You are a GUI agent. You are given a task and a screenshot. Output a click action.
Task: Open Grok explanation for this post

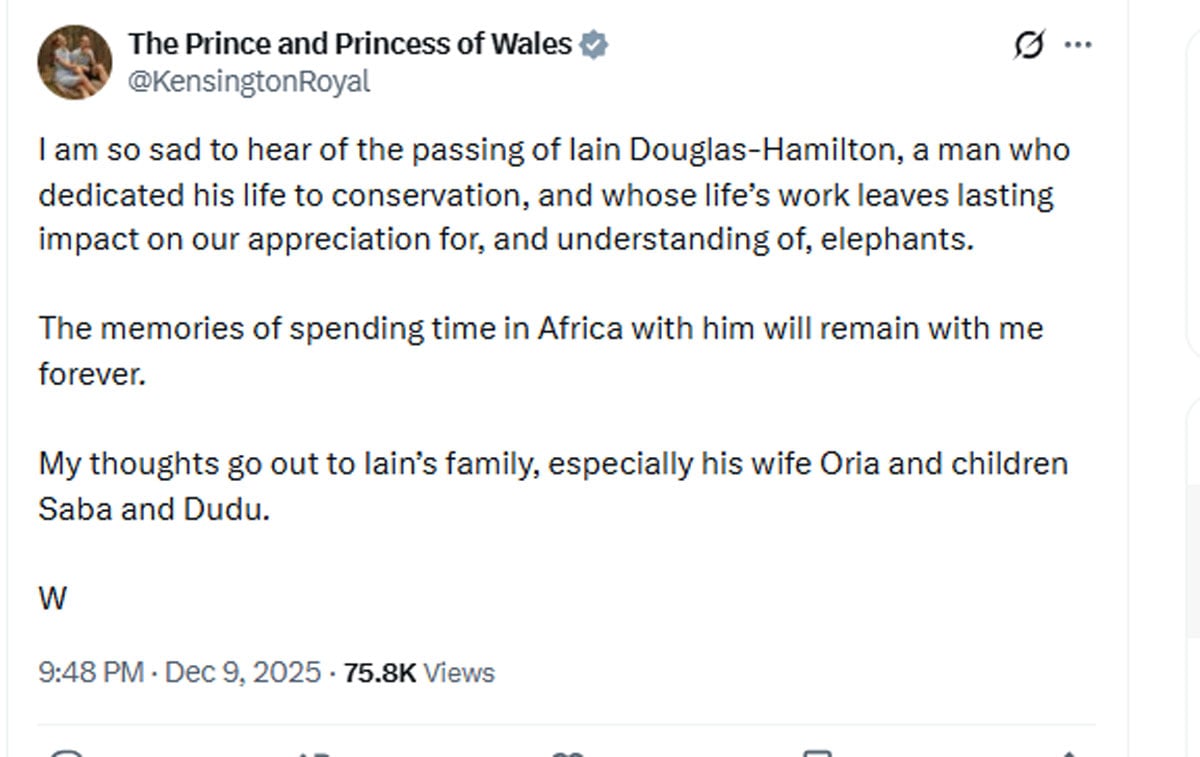pos(1029,46)
